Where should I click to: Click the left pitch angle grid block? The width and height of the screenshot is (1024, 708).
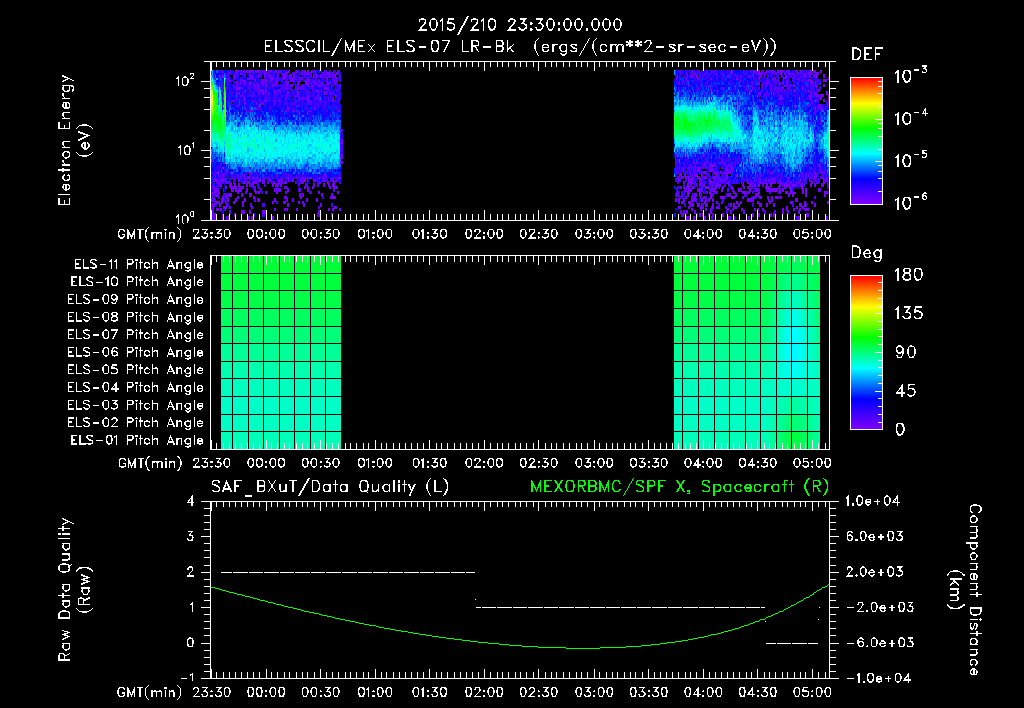[281, 352]
